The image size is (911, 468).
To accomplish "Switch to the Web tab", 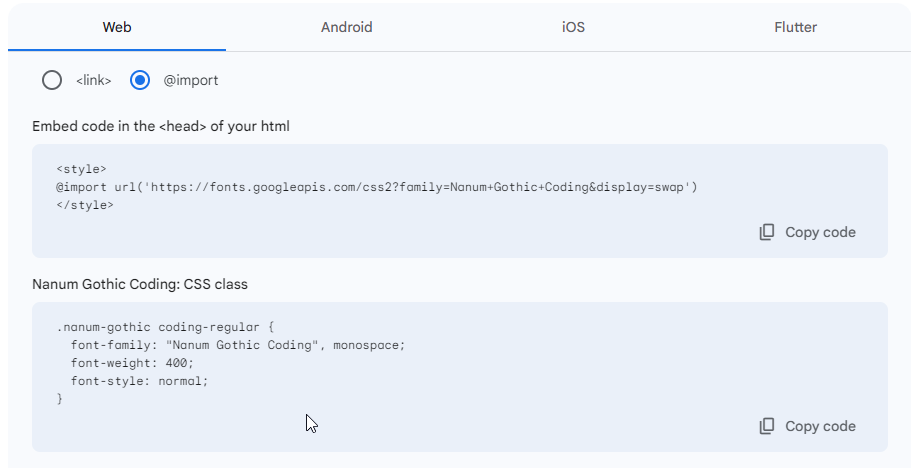I will point(117,27).
